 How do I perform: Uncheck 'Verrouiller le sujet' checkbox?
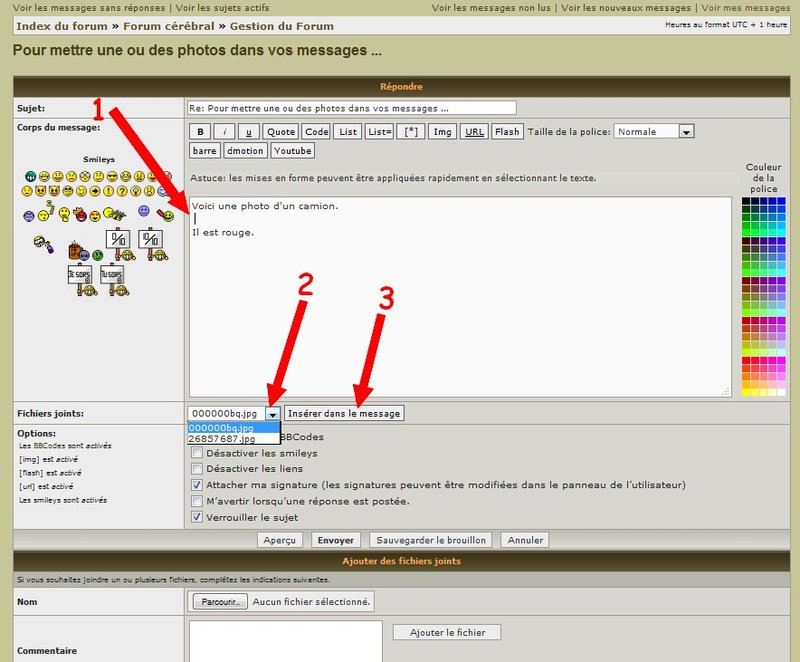pos(197,517)
